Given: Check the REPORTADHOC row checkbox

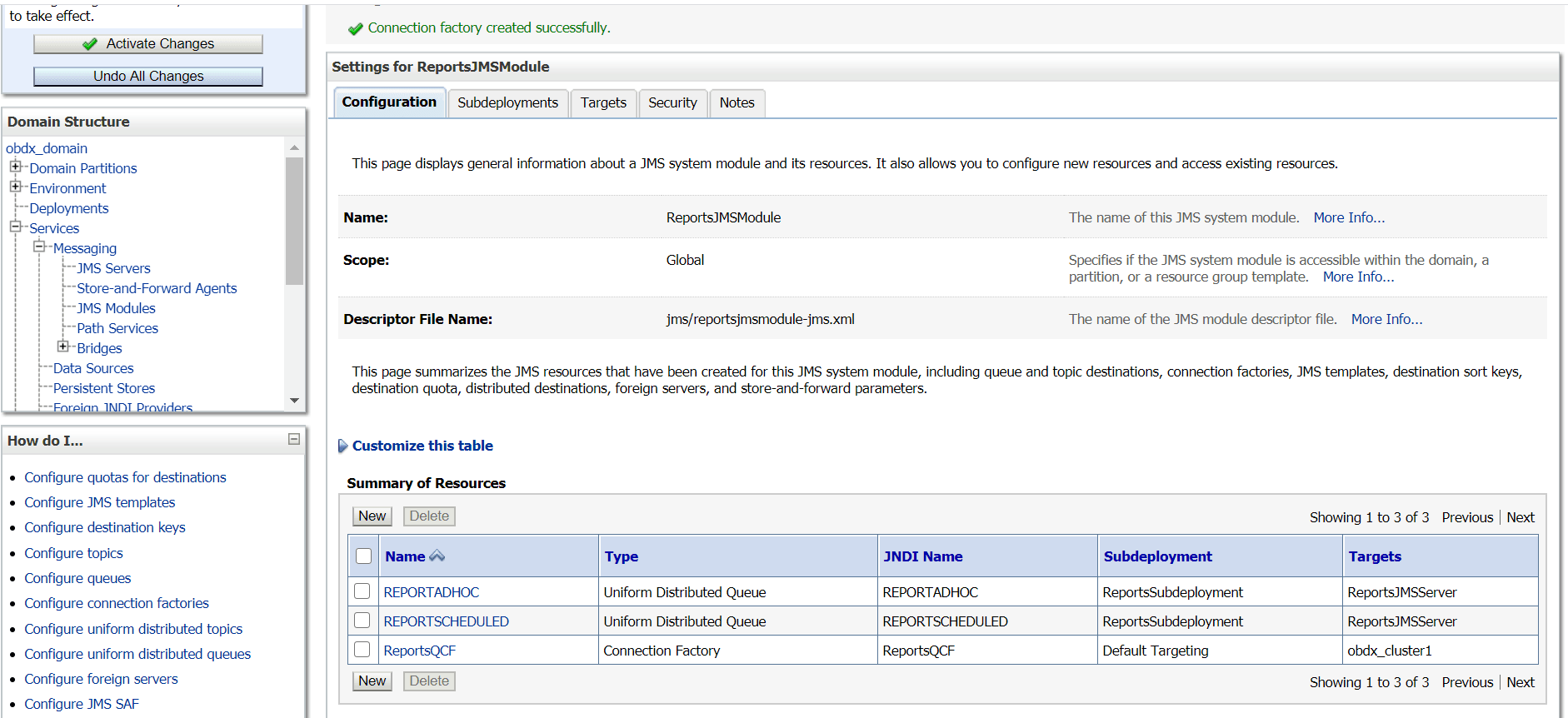Looking at the screenshot, I should [x=362, y=591].
